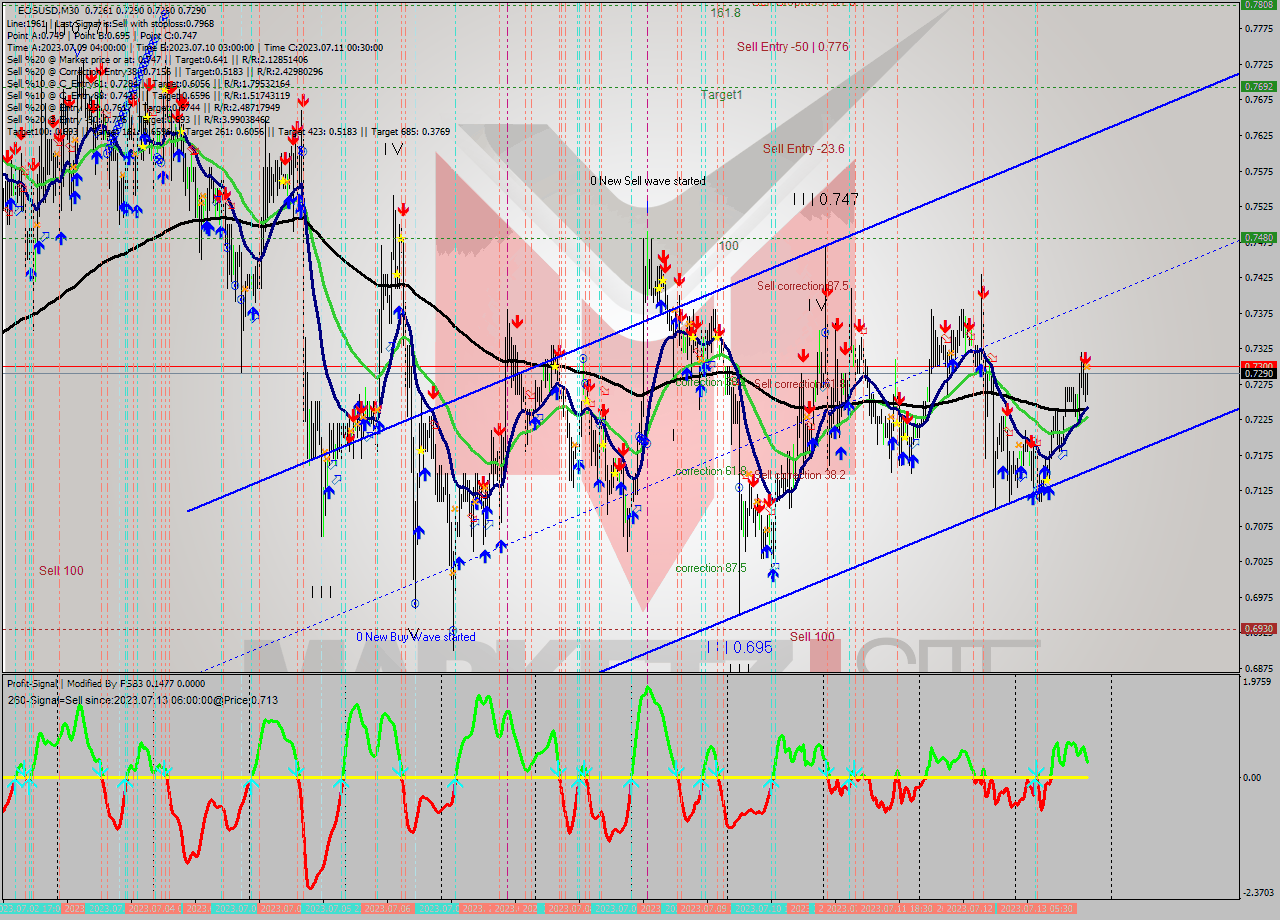Click the green 'correction 61.8' label

click(711, 471)
